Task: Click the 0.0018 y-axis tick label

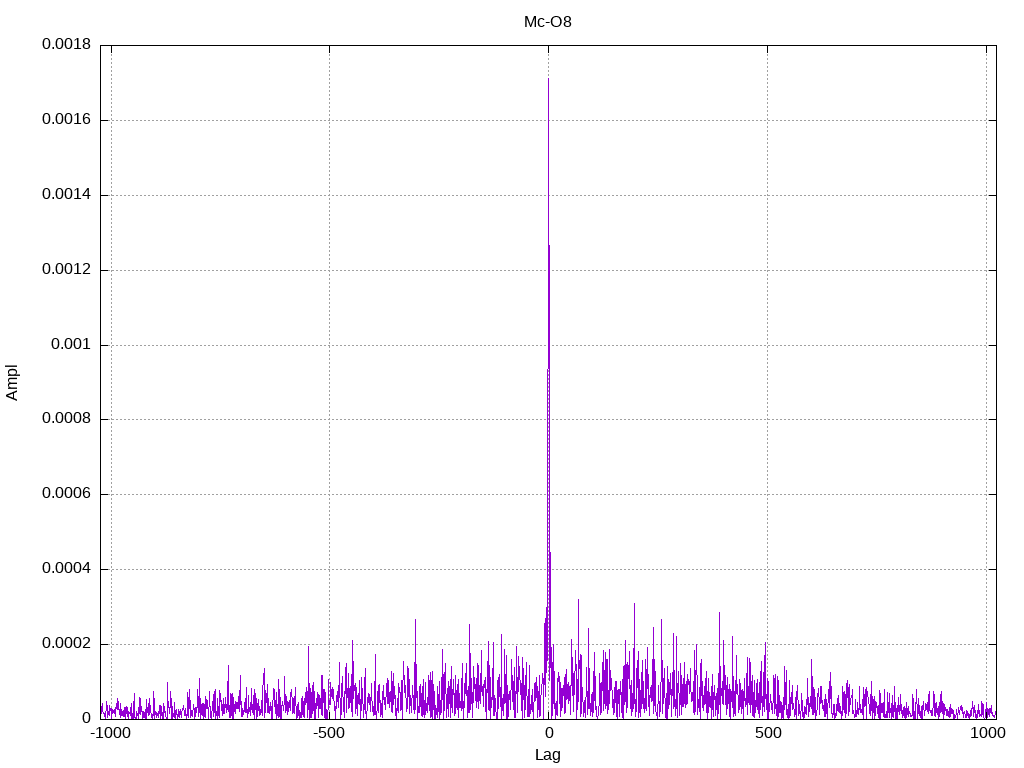Action: [66, 45]
